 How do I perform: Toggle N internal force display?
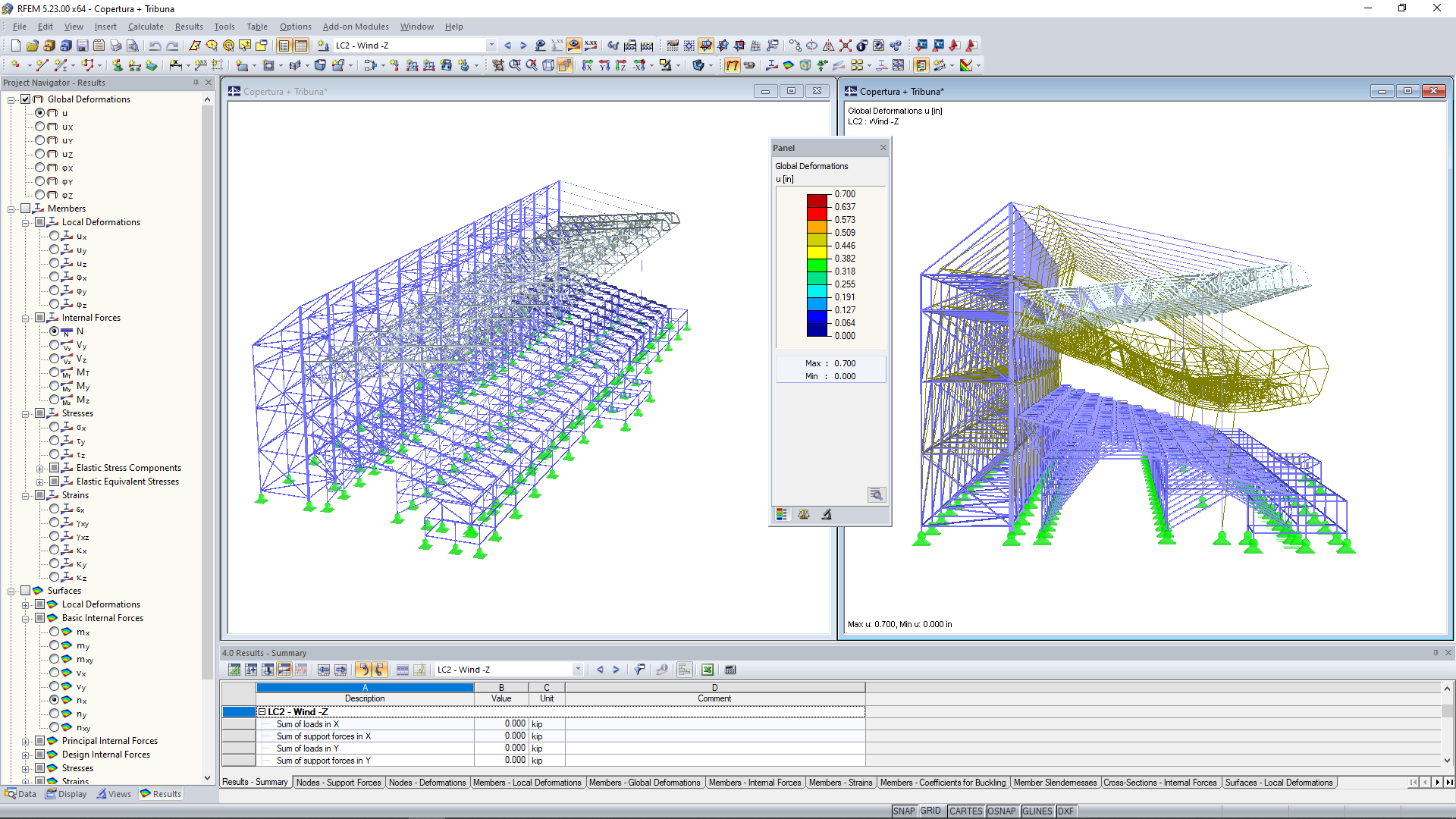pos(54,331)
